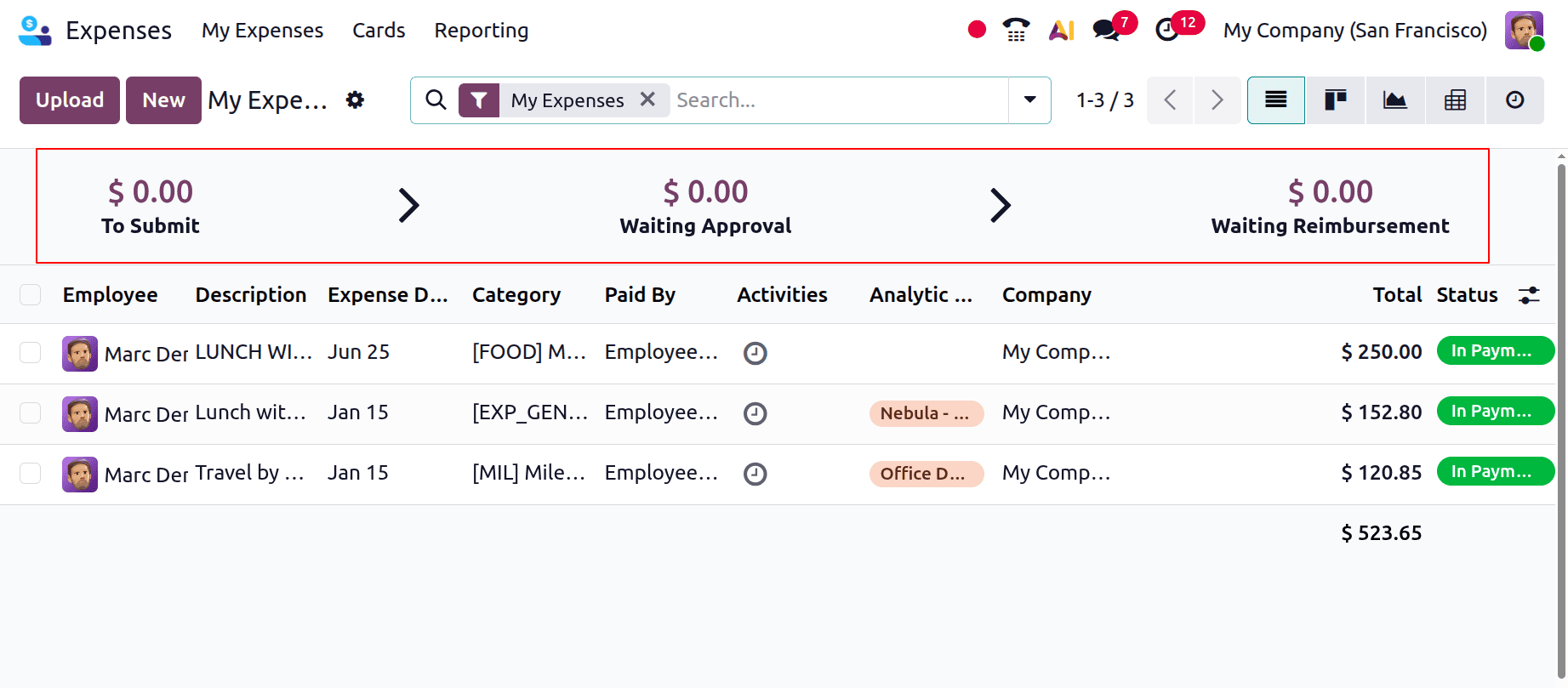Click In Payment badge for $ 120.85
This screenshot has width=1568, height=688.
point(1495,471)
